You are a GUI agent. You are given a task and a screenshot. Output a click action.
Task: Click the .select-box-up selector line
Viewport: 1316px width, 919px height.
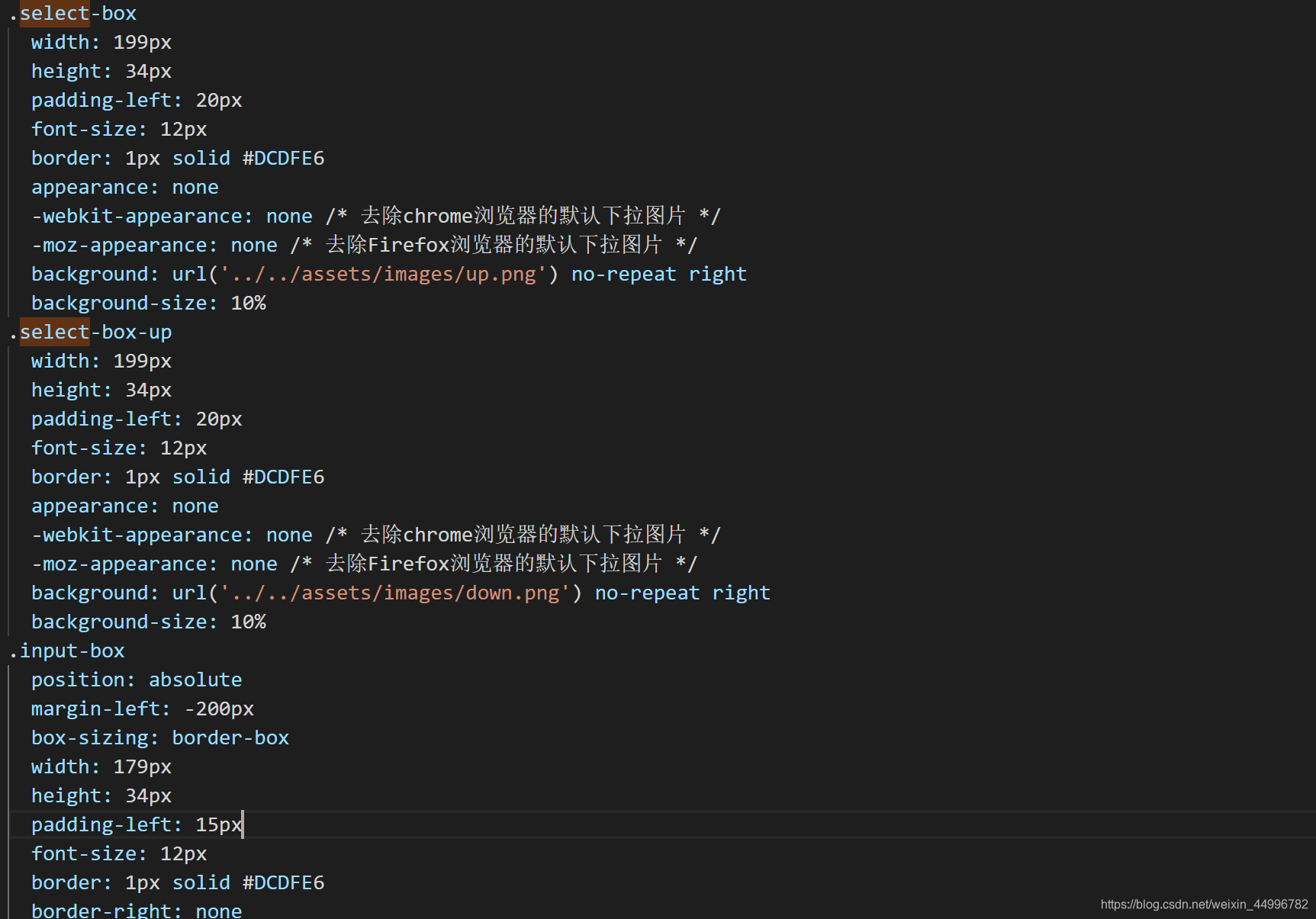tap(91, 333)
